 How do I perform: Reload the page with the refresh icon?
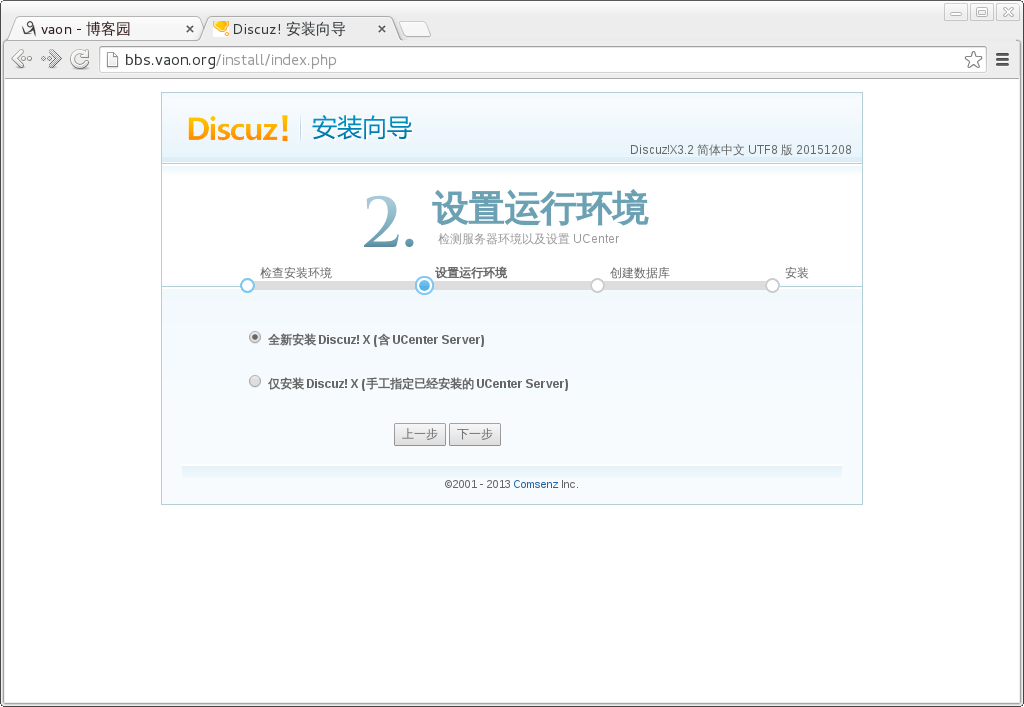pos(80,59)
